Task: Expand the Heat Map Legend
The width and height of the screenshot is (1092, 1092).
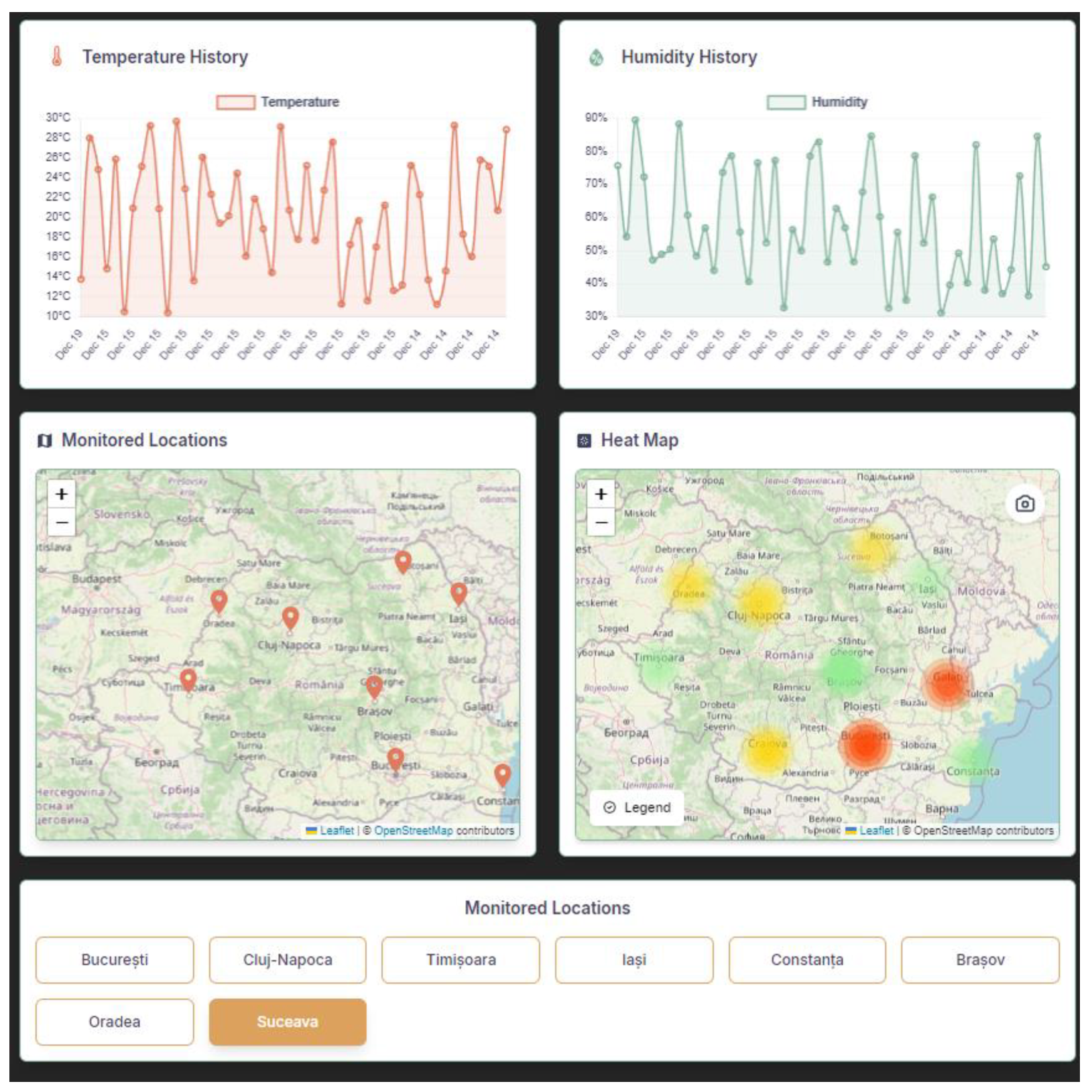Action: coord(637,807)
